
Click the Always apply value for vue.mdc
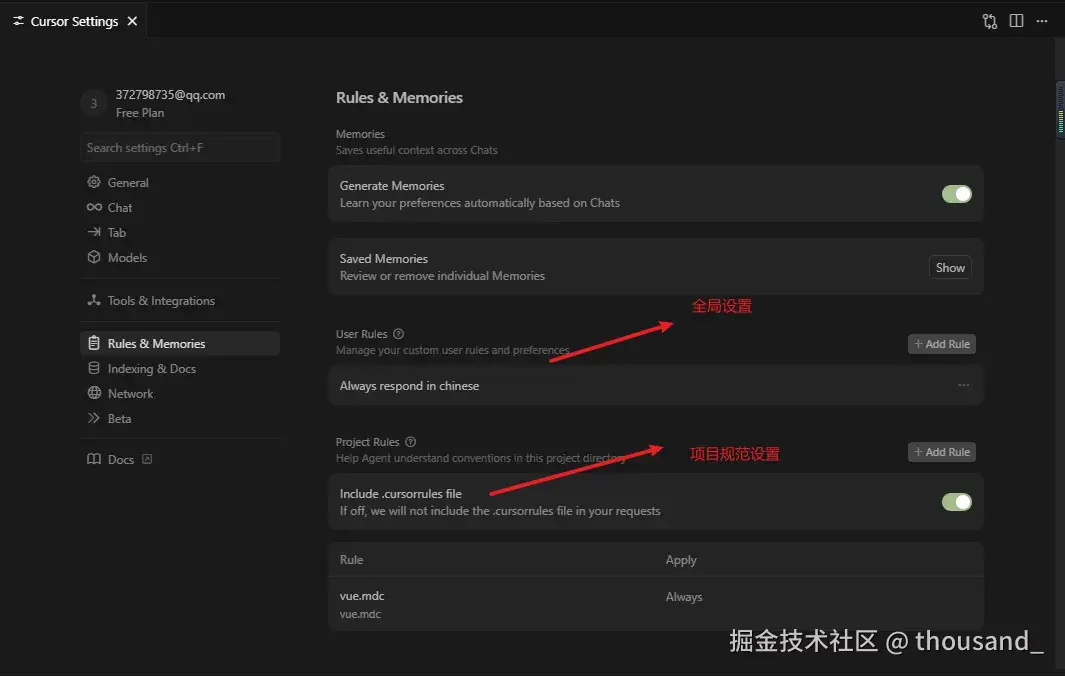click(x=684, y=597)
